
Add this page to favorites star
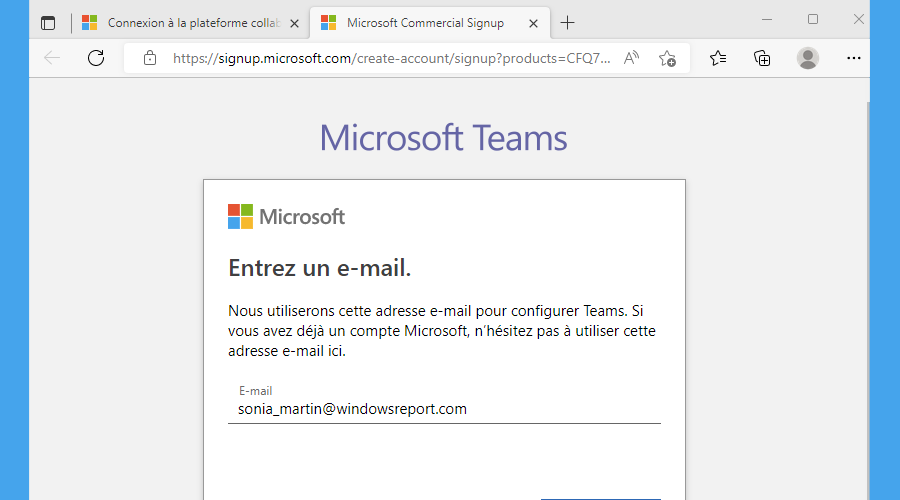point(667,59)
